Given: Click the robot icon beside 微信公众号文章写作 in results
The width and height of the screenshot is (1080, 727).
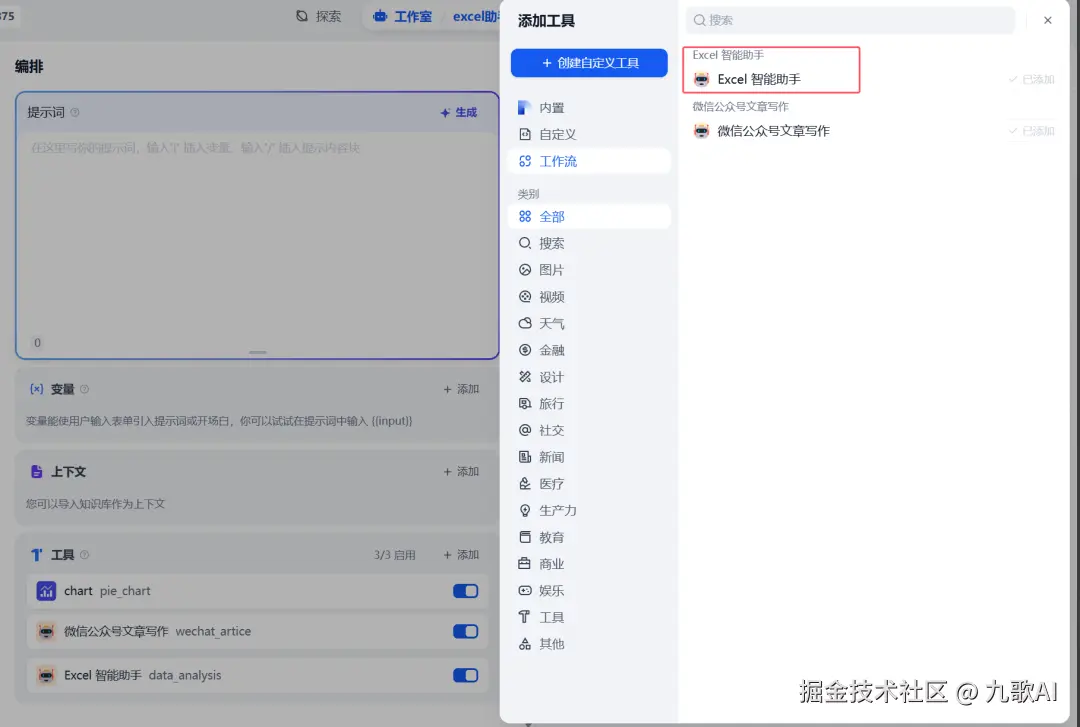Looking at the screenshot, I should [701, 131].
